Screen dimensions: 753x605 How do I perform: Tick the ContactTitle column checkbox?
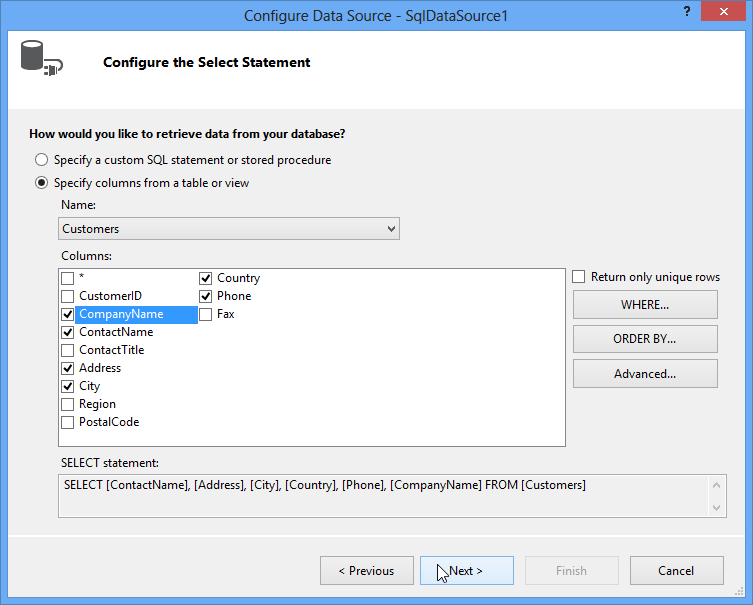pos(68,350)
